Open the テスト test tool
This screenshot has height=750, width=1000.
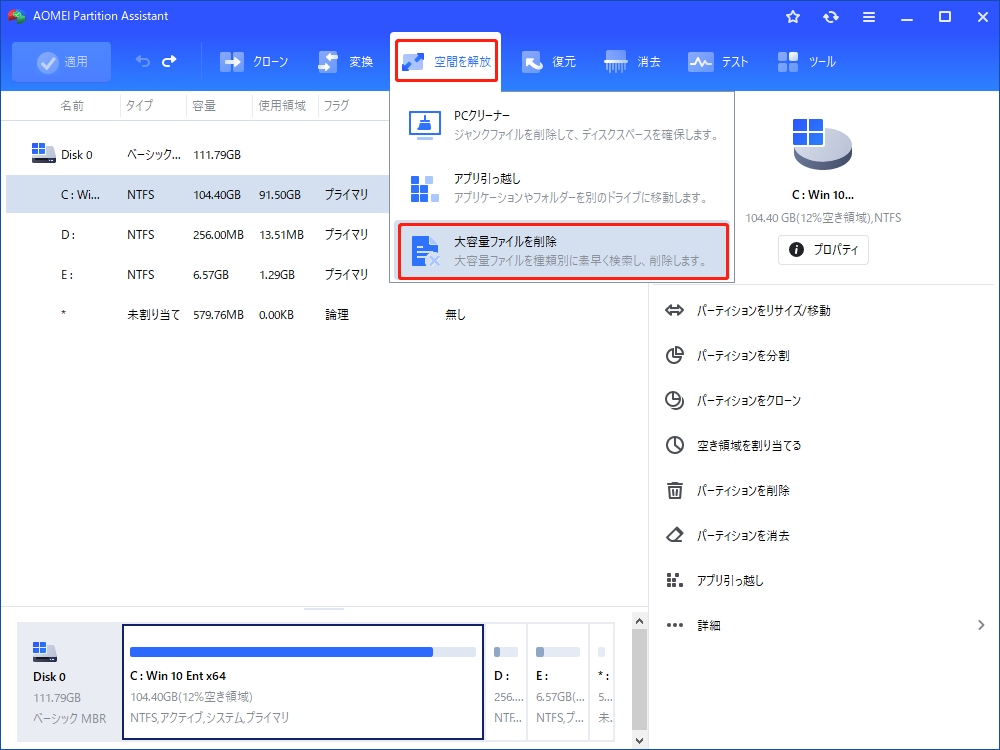717,62
